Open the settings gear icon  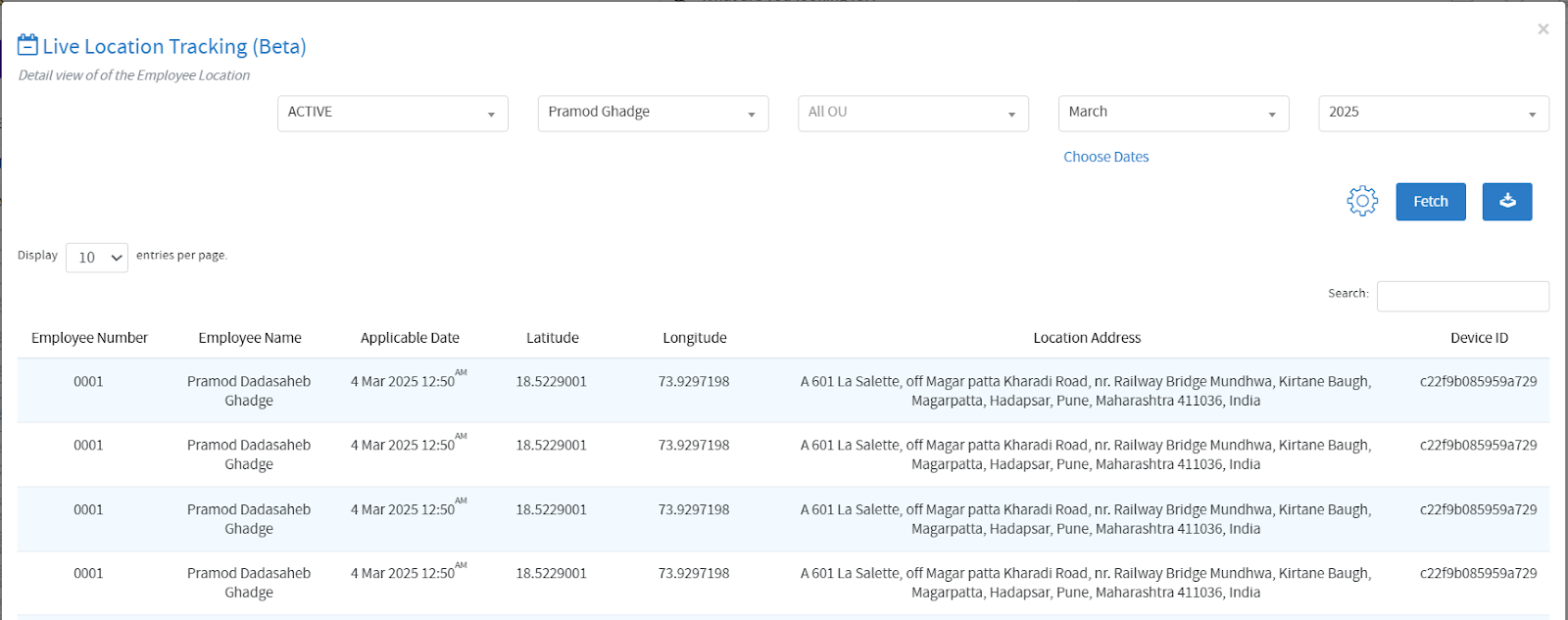click(x=1361, y=201)
